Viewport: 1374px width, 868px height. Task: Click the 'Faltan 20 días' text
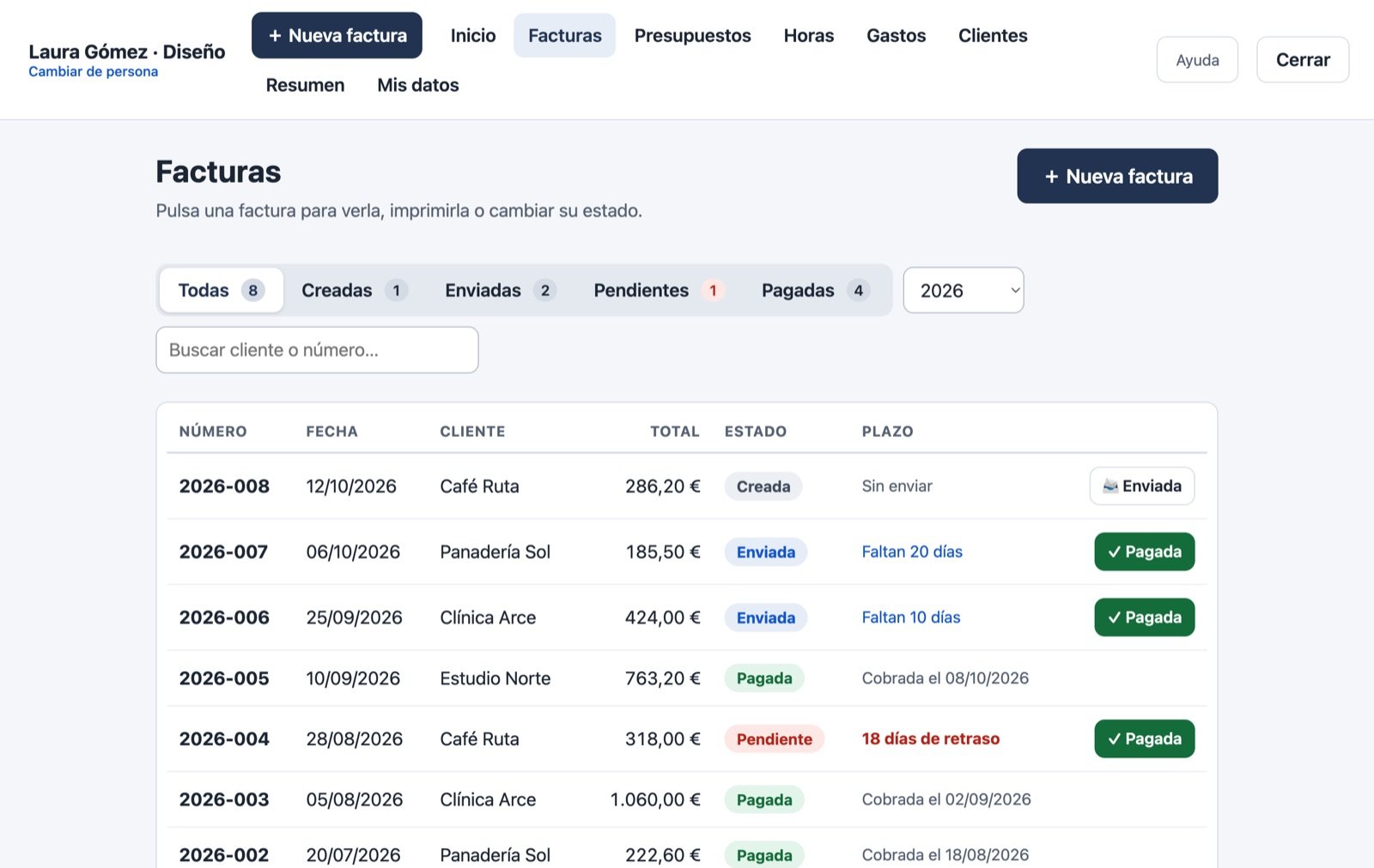912,552
